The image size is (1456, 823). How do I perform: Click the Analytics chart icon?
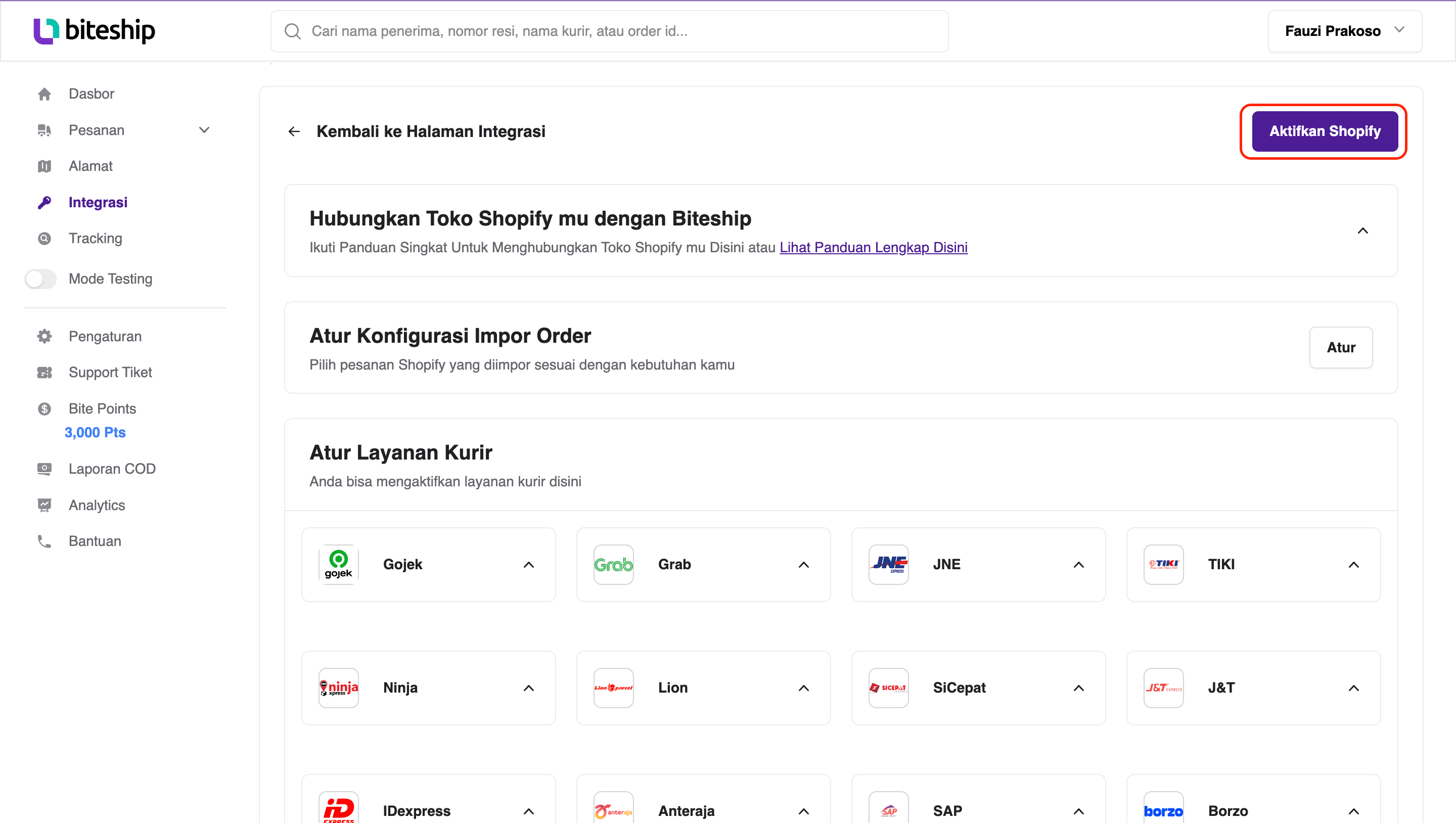[x=44, y=506]
